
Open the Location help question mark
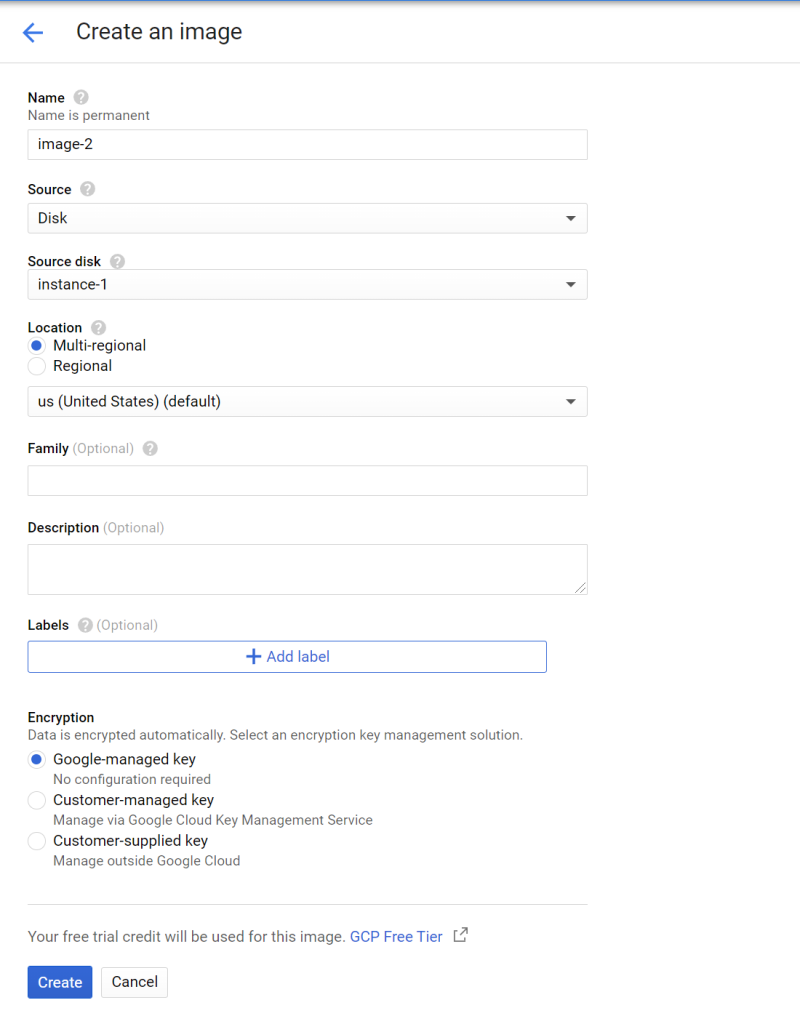click(x=99, y=327)
